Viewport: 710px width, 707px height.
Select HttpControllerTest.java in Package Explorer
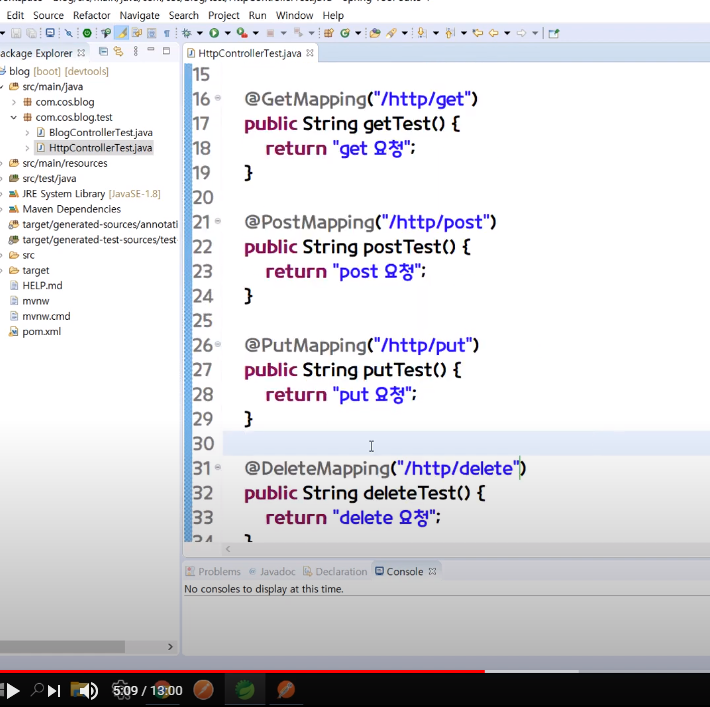95,148
